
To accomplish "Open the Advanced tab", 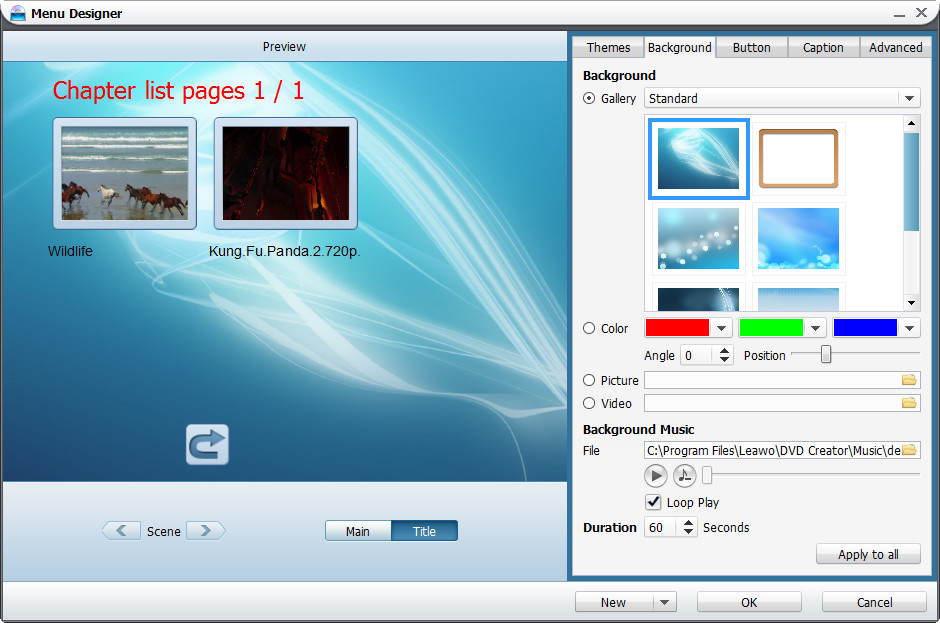I will (895, 47).
